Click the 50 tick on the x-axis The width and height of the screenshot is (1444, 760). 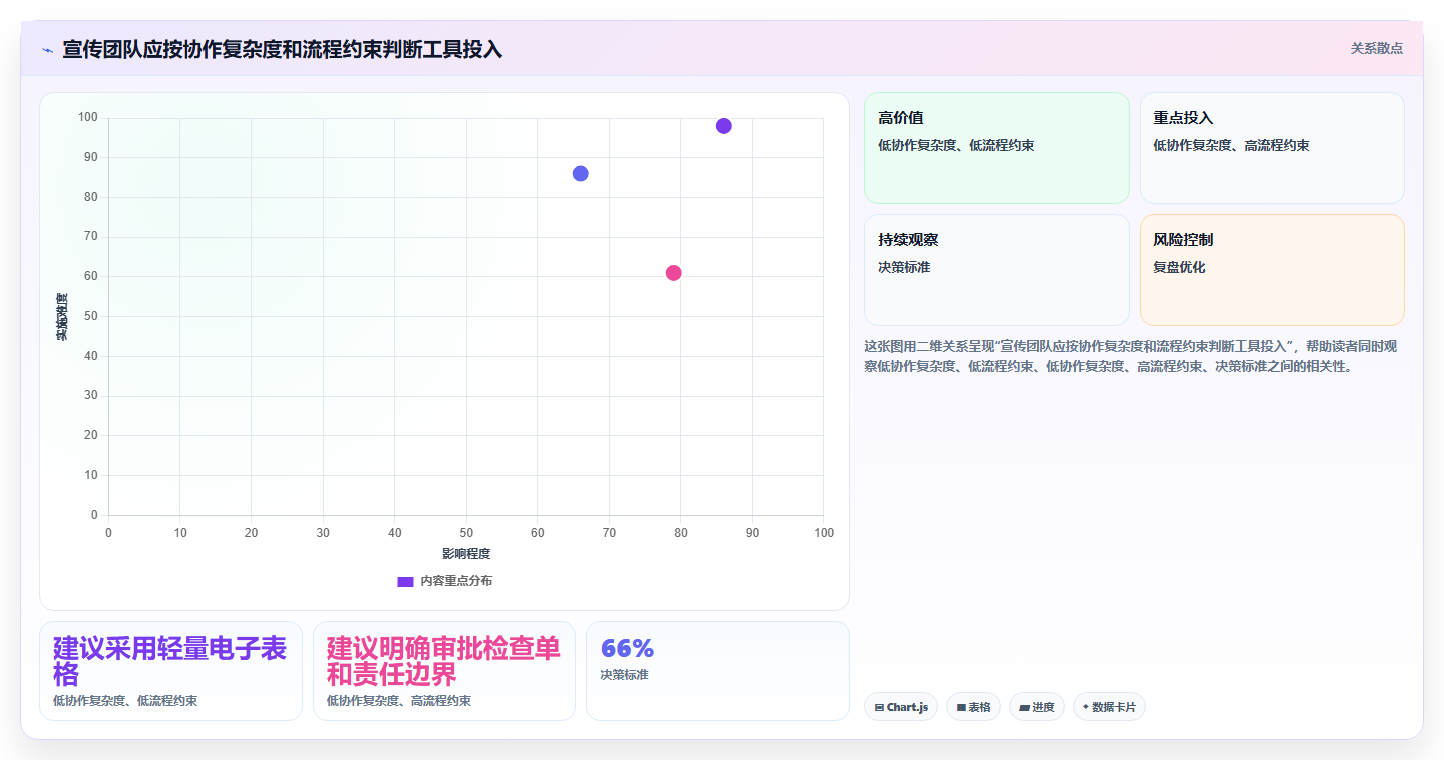(x=466, y=533)
